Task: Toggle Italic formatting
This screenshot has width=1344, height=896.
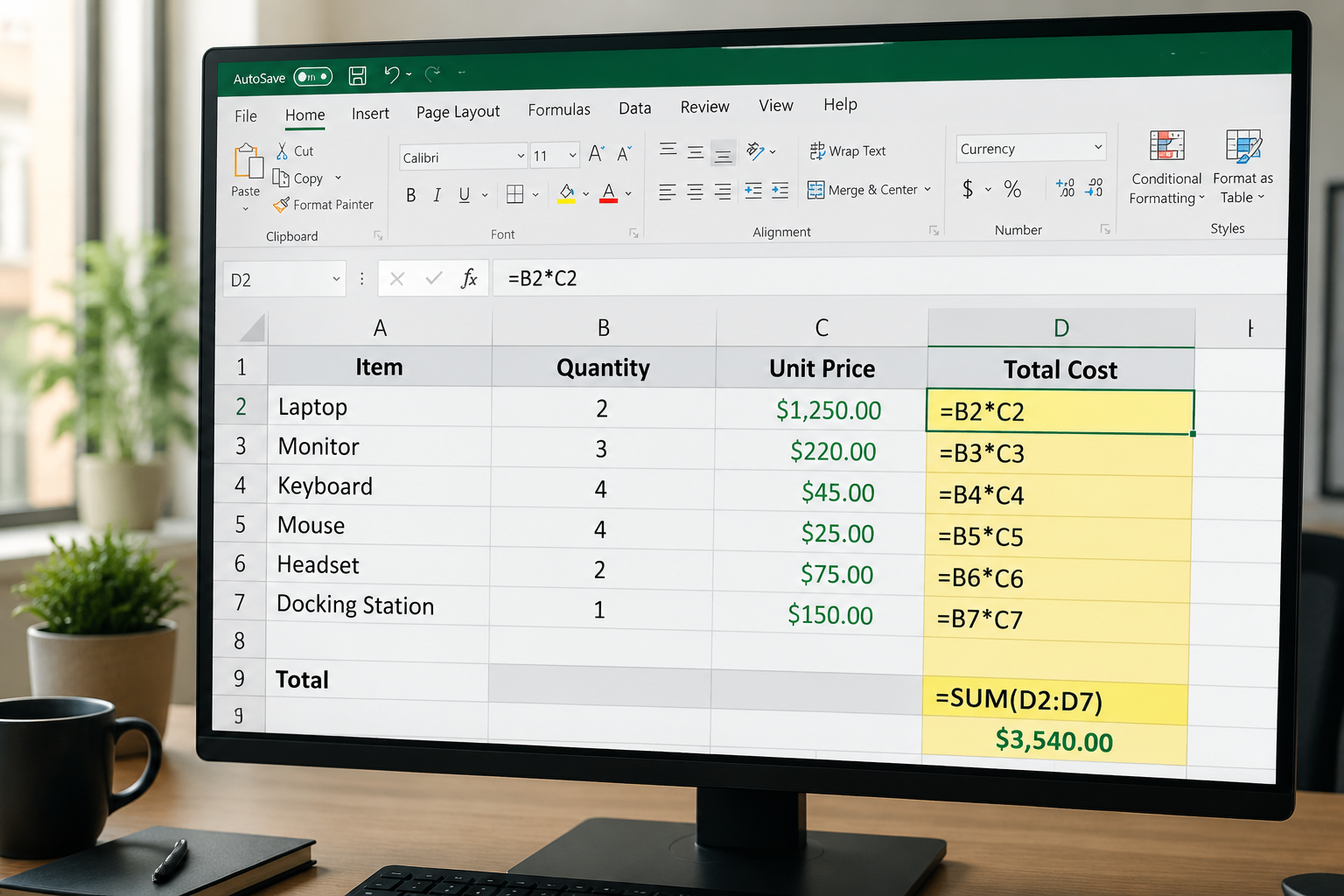Action: tap(437, 195)
